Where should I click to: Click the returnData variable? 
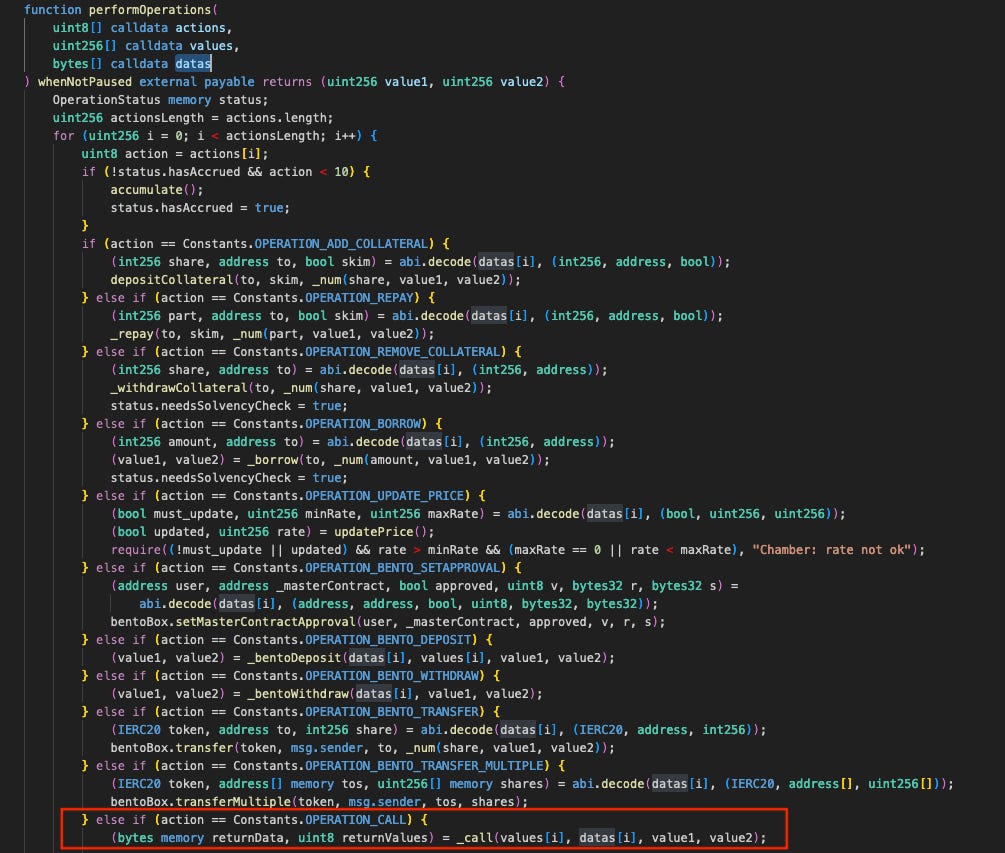(247, 837)
